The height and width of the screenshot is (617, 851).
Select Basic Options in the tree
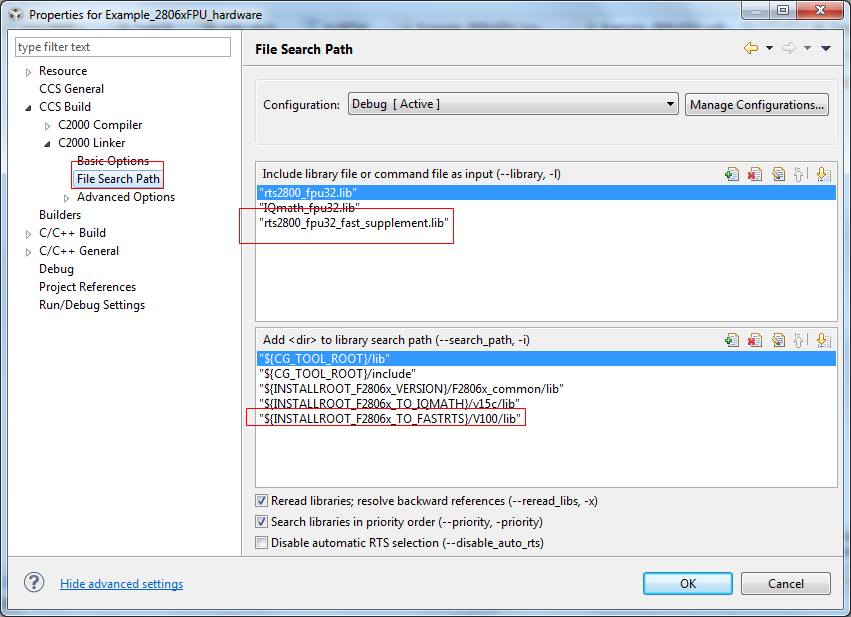click(113, 161)
